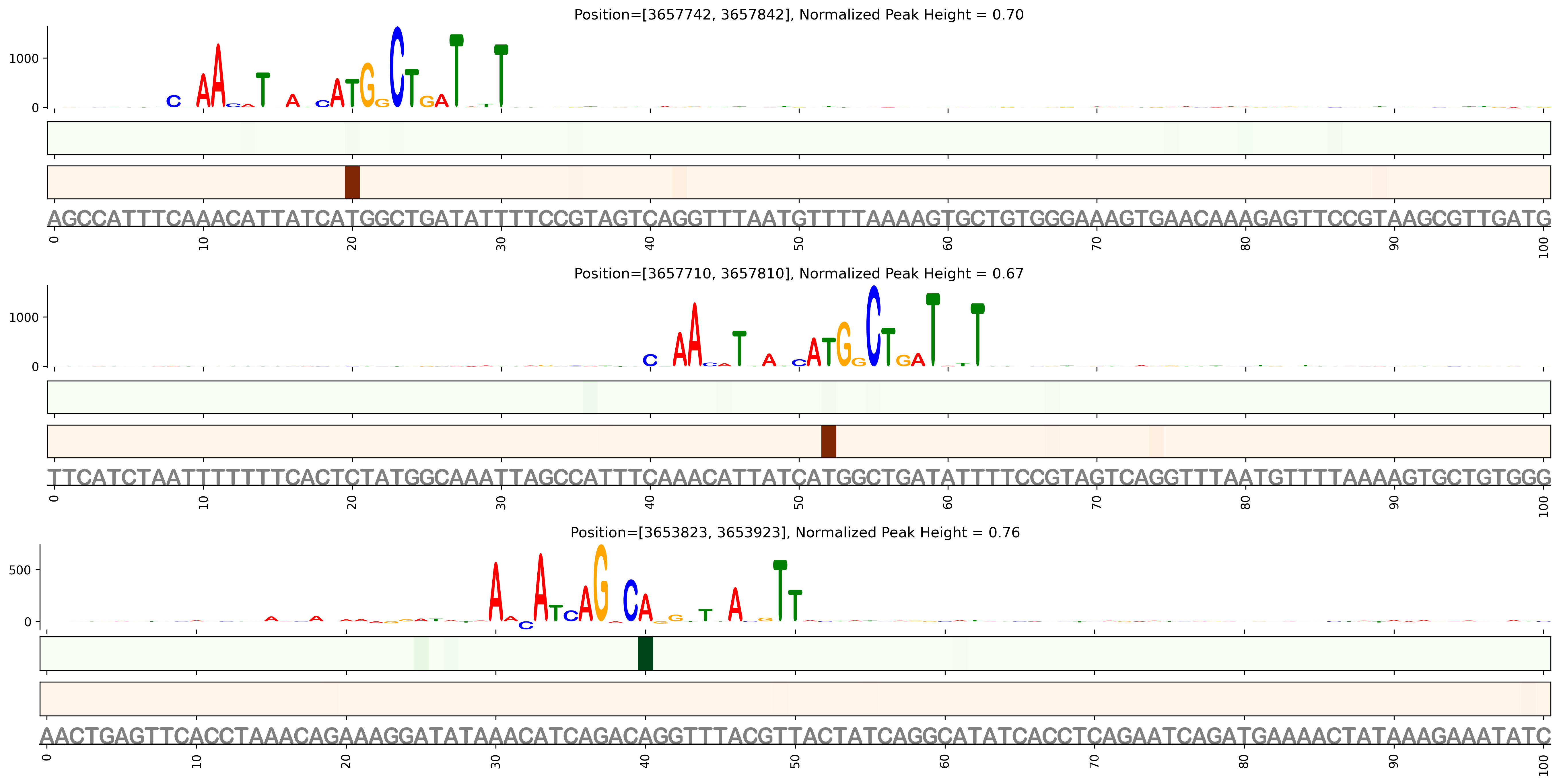
Task: Click the bottom DNA sequence starting AACTGAGTTCACC
Action: point(795,736)
